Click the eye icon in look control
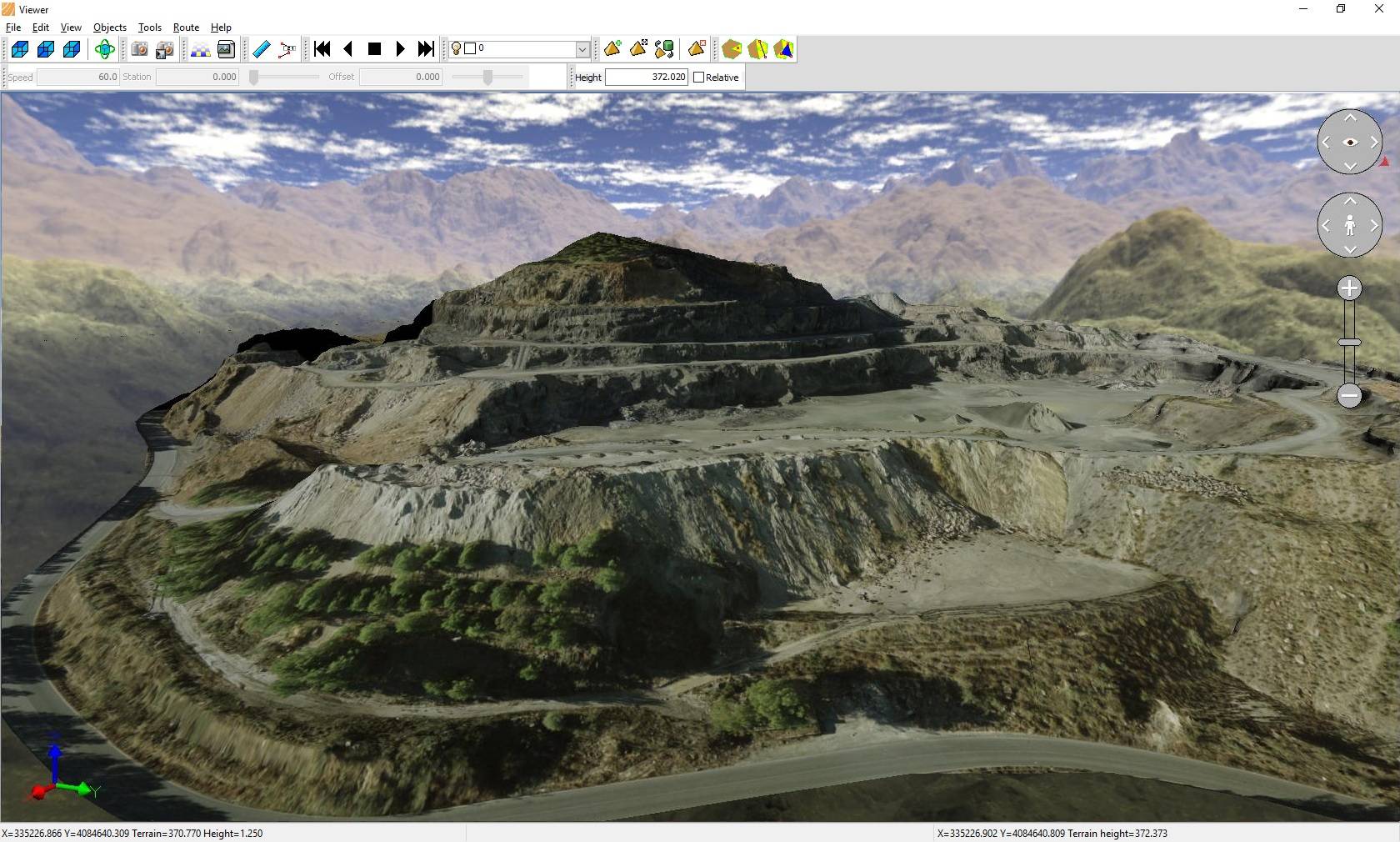 [1350, 143]
